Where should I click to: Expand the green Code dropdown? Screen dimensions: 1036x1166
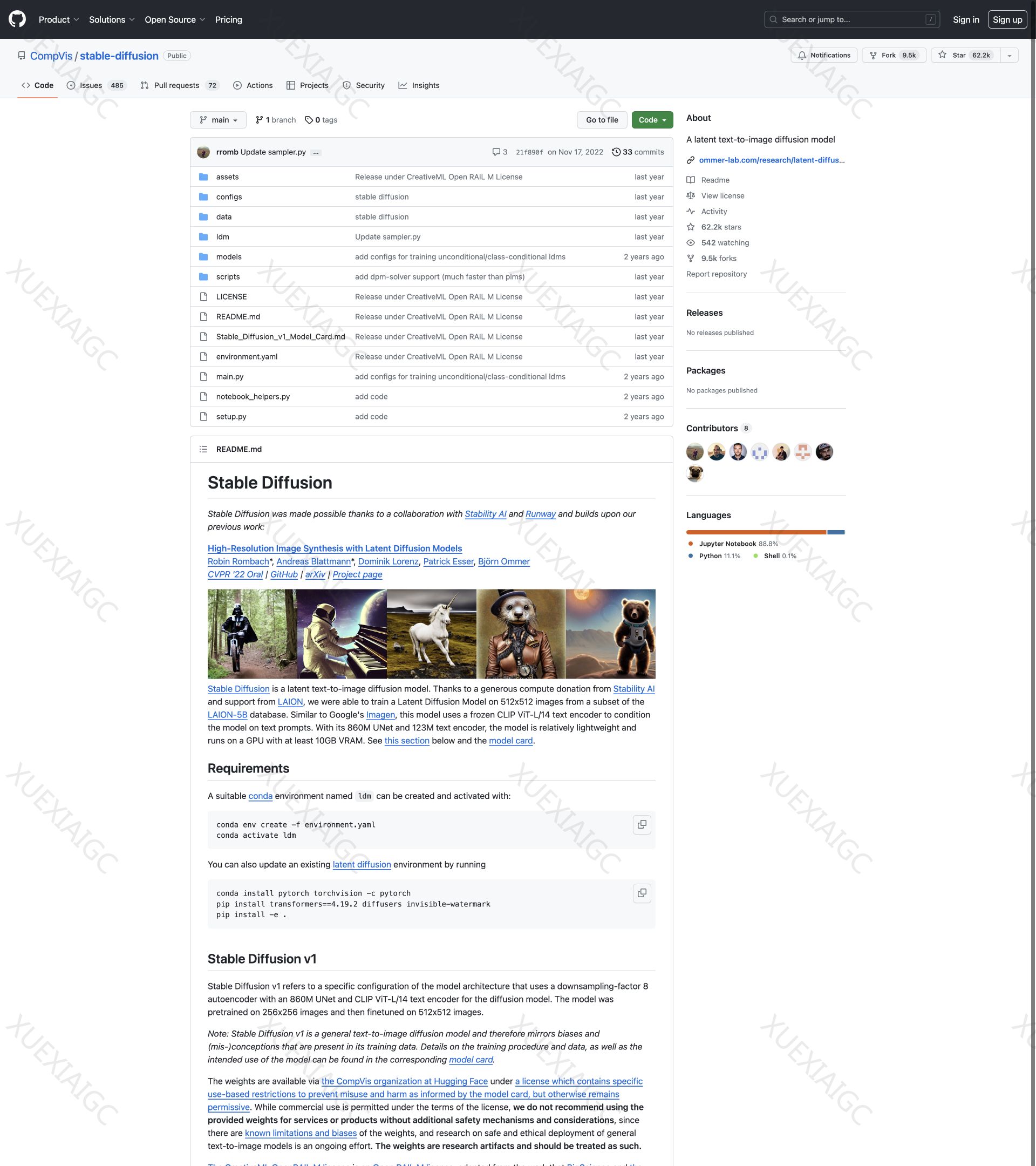[652, 120]
